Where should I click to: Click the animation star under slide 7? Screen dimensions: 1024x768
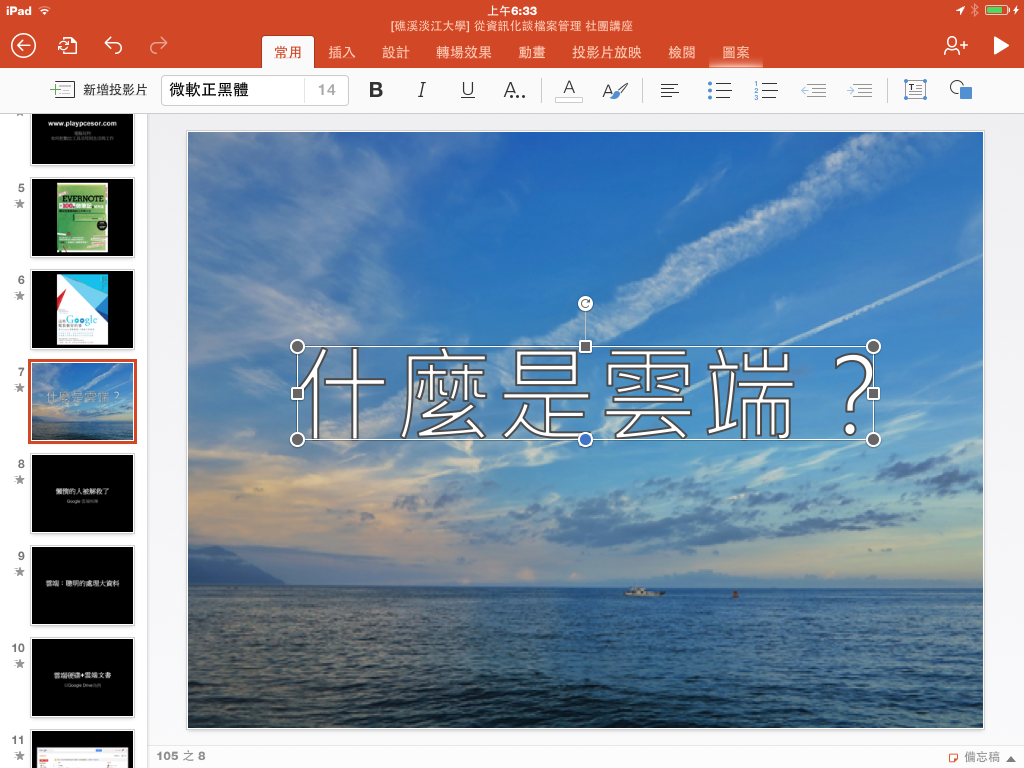click(x=20, y=388)
